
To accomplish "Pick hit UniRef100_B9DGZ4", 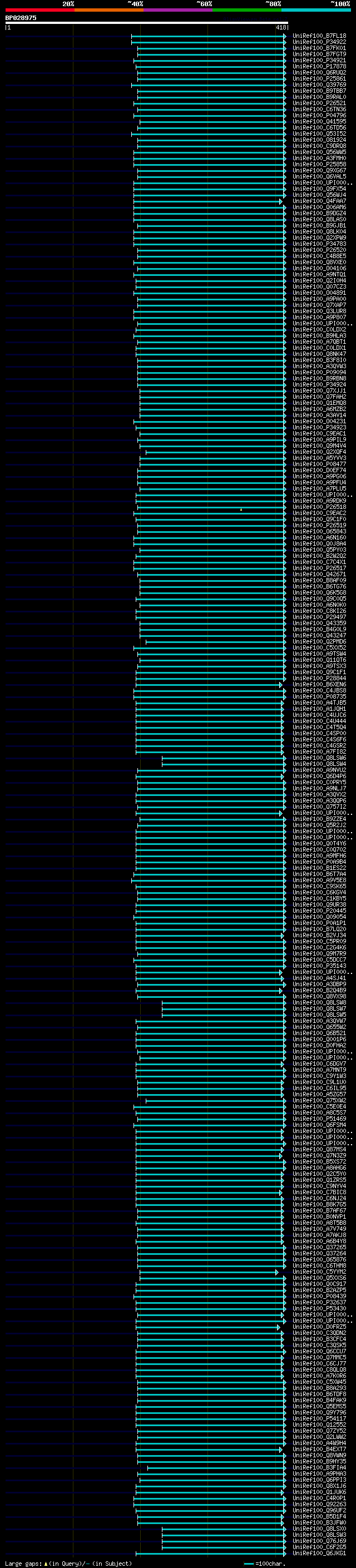I will [319, 213].
